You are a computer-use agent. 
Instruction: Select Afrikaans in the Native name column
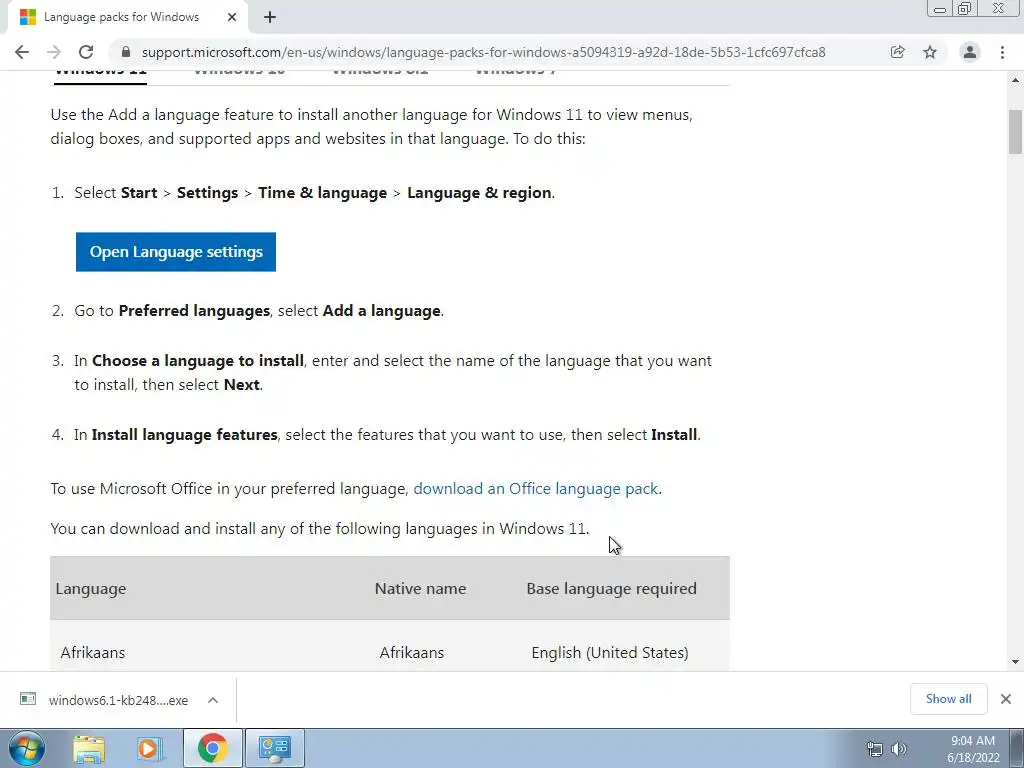(411, 652)
